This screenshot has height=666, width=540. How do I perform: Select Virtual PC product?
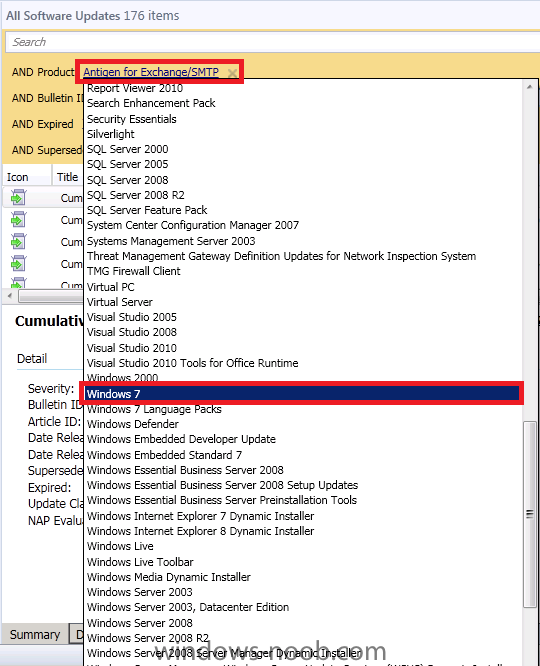pyautogui.click(x=110, y=287)
